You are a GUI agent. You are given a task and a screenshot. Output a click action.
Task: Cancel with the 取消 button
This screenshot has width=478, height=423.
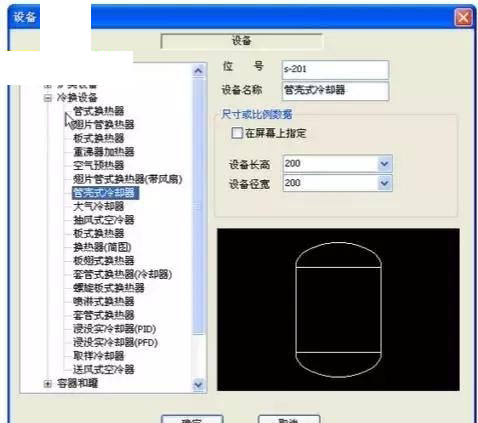coord(289,419)
